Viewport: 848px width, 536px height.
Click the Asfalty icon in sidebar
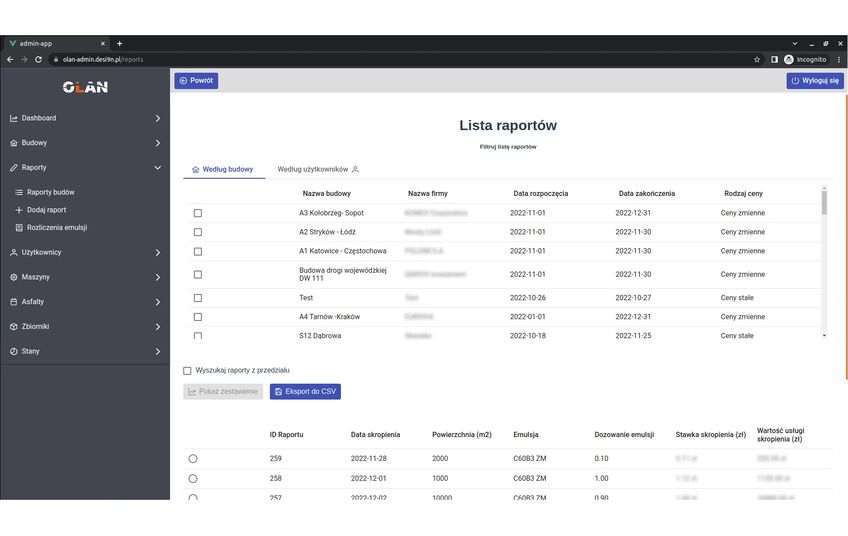click(14, 302)
